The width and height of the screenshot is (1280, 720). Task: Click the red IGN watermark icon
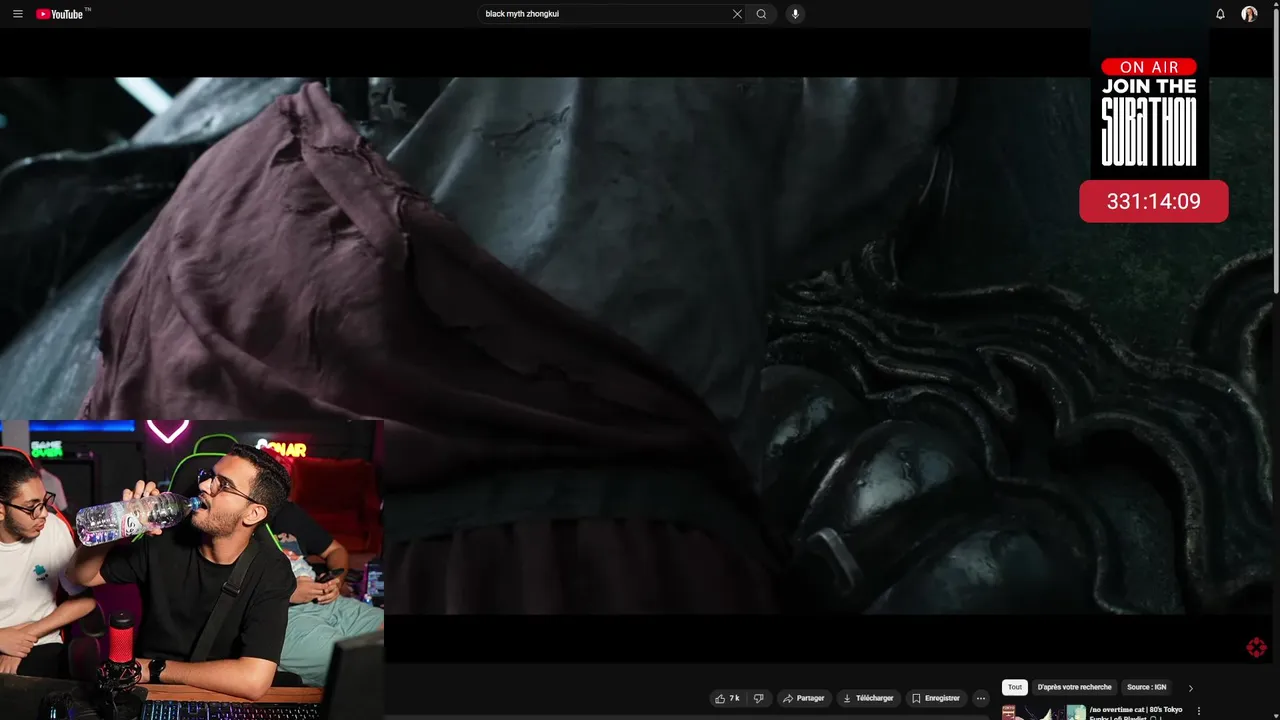(x=1257, y=648)
